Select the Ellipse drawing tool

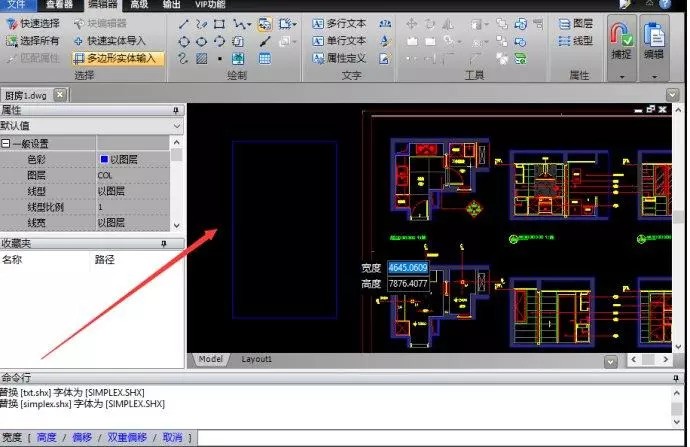point(202,42)
